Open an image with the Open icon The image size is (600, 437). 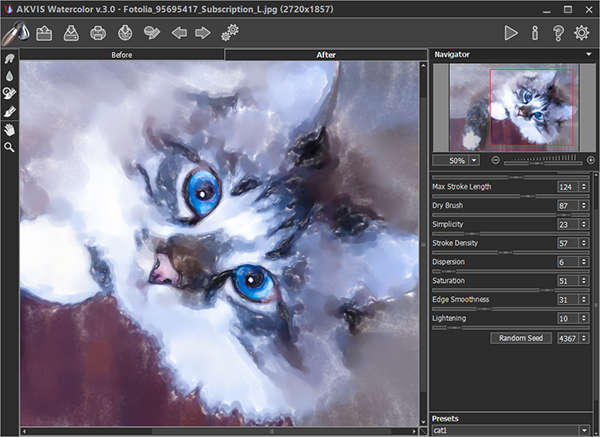point(44,33)
